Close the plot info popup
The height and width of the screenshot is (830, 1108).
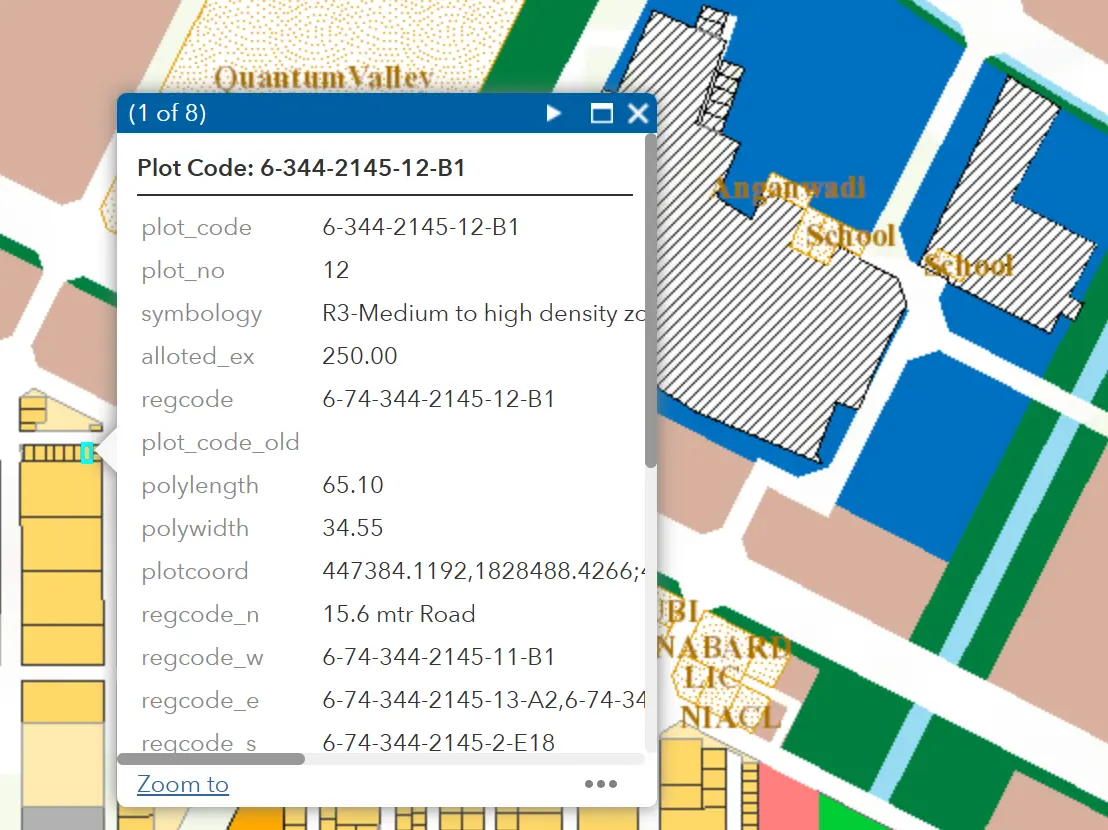click(638, 113)
